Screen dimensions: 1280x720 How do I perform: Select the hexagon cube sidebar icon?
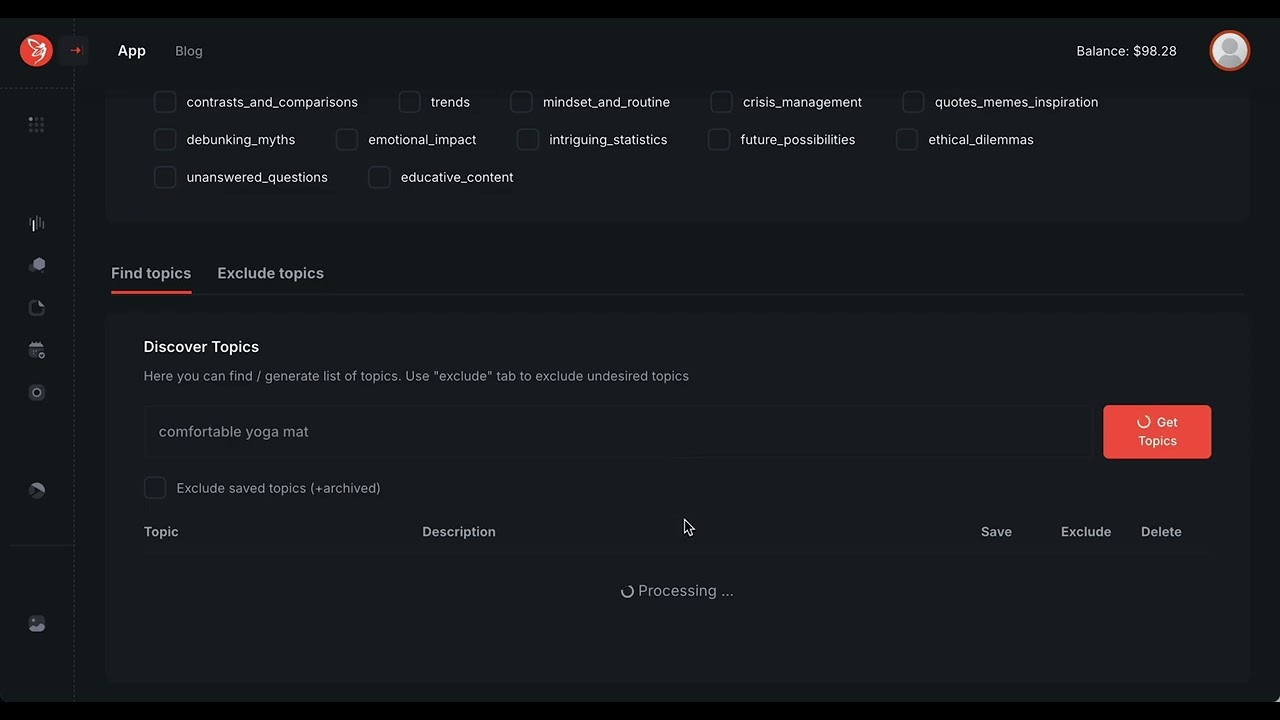[37, 265]
